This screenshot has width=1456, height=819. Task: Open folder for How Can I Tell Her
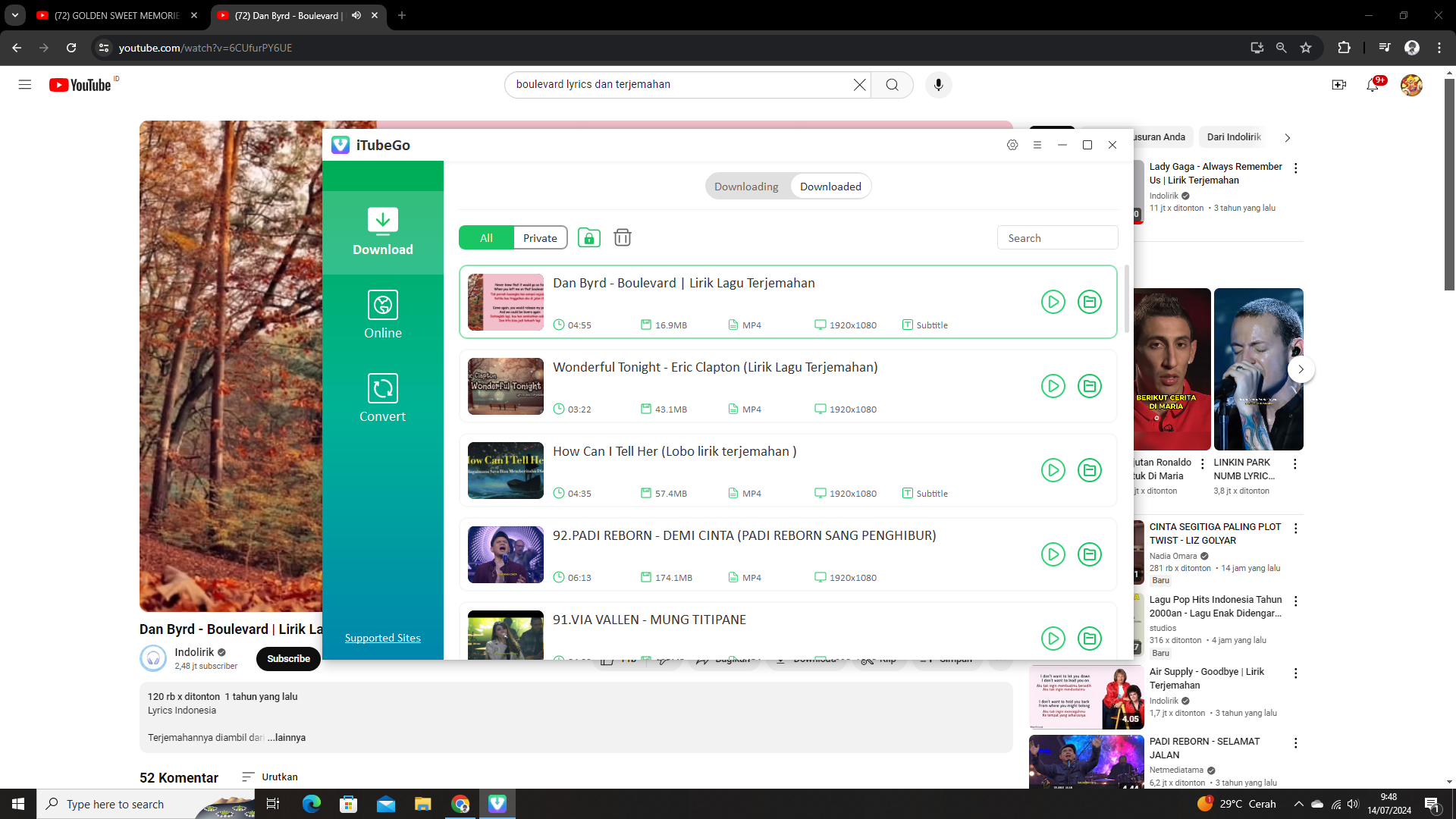click(x=1090, y=470)
